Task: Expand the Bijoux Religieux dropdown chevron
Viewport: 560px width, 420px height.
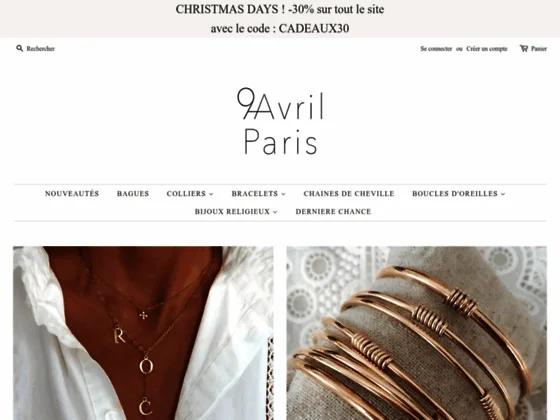Action: pyautogui.click(x=275, y=212)
